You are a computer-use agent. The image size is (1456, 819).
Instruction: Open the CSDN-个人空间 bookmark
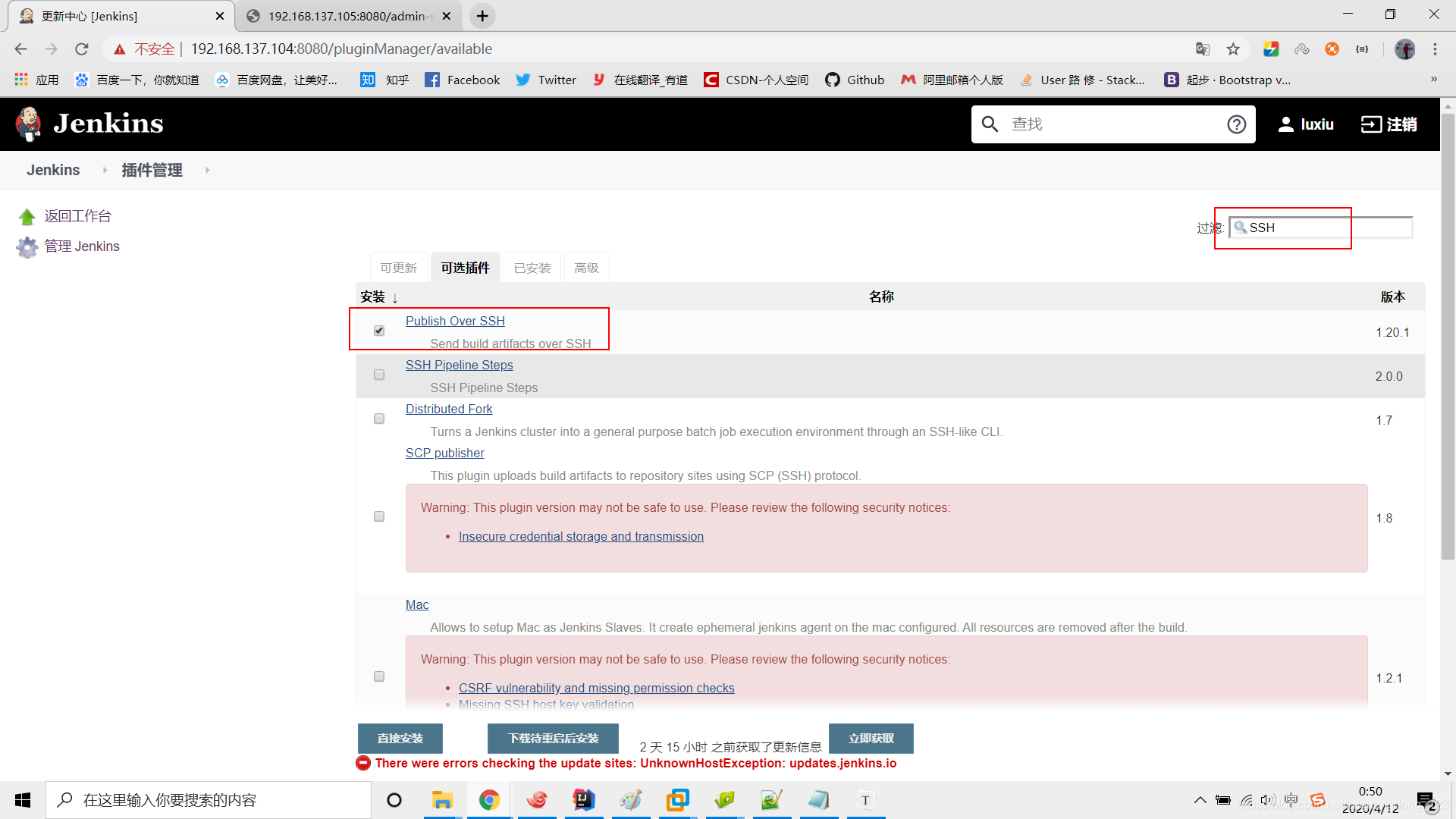[x=756, y=80]
